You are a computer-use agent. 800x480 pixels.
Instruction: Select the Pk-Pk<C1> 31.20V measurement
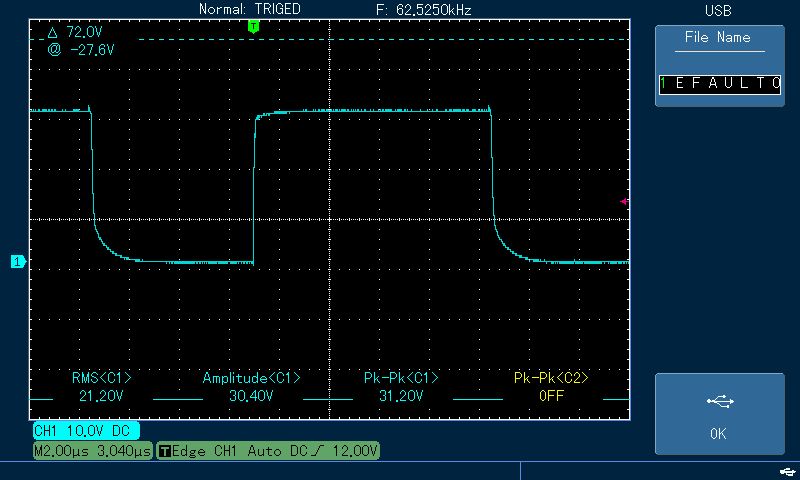click(401, 387)
